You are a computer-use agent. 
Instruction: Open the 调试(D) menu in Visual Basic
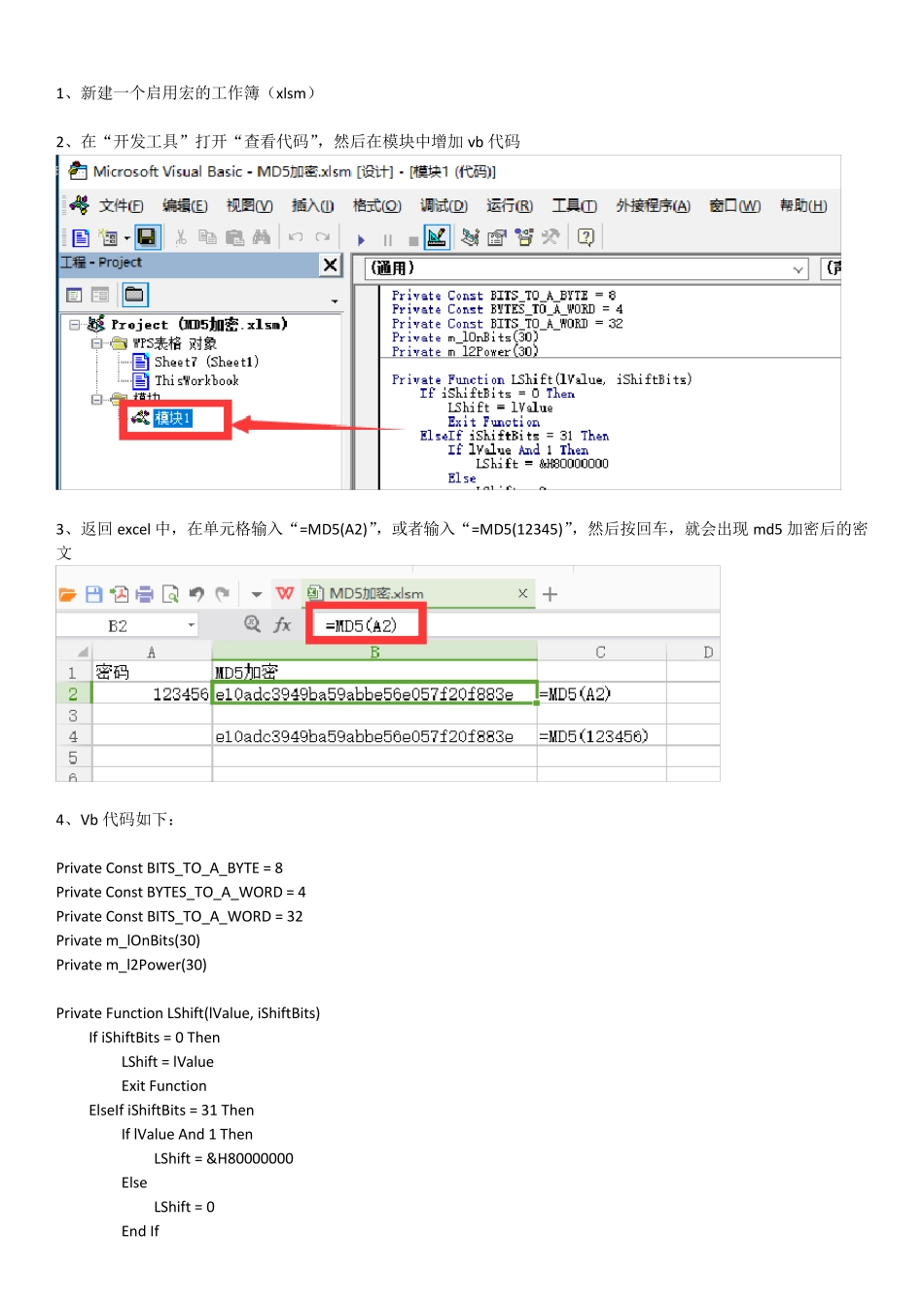(444, 205)
